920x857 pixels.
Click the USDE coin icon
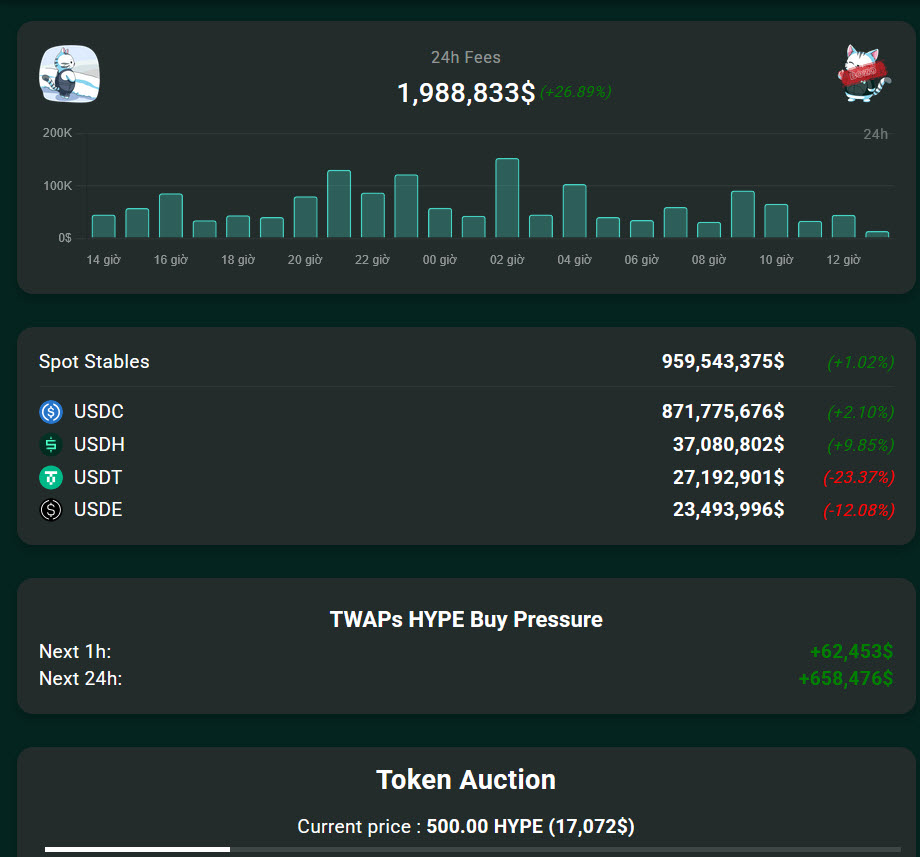tap(51, 510)
